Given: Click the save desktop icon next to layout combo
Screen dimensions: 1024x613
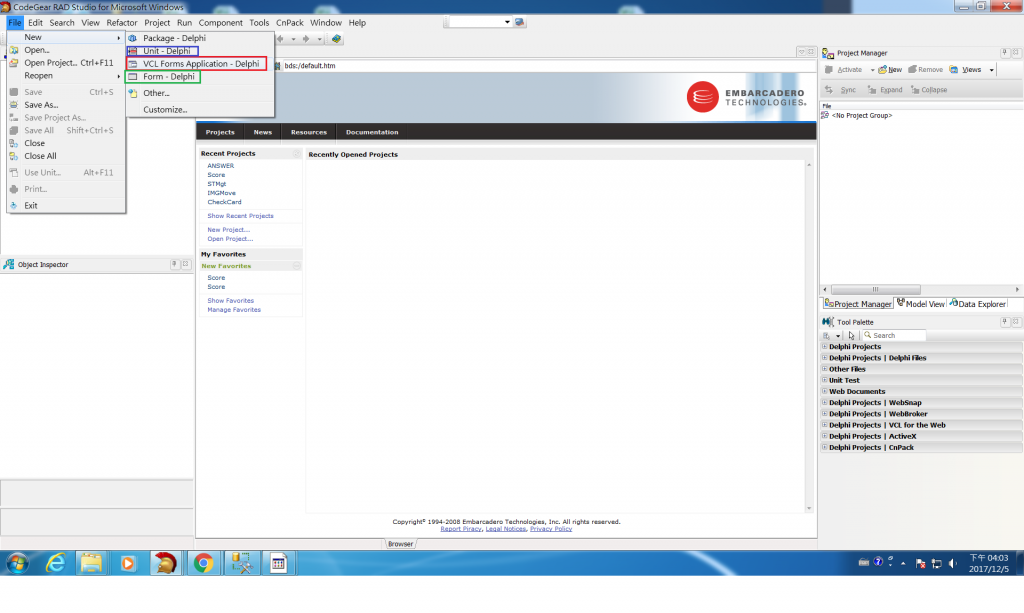Looking at the screenshot, I should [520, 22].
